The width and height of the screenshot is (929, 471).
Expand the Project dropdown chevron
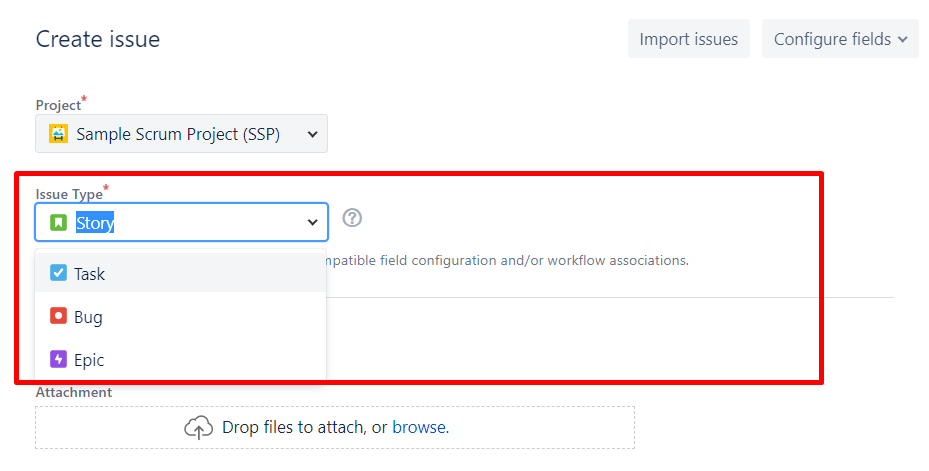point(312,134)
